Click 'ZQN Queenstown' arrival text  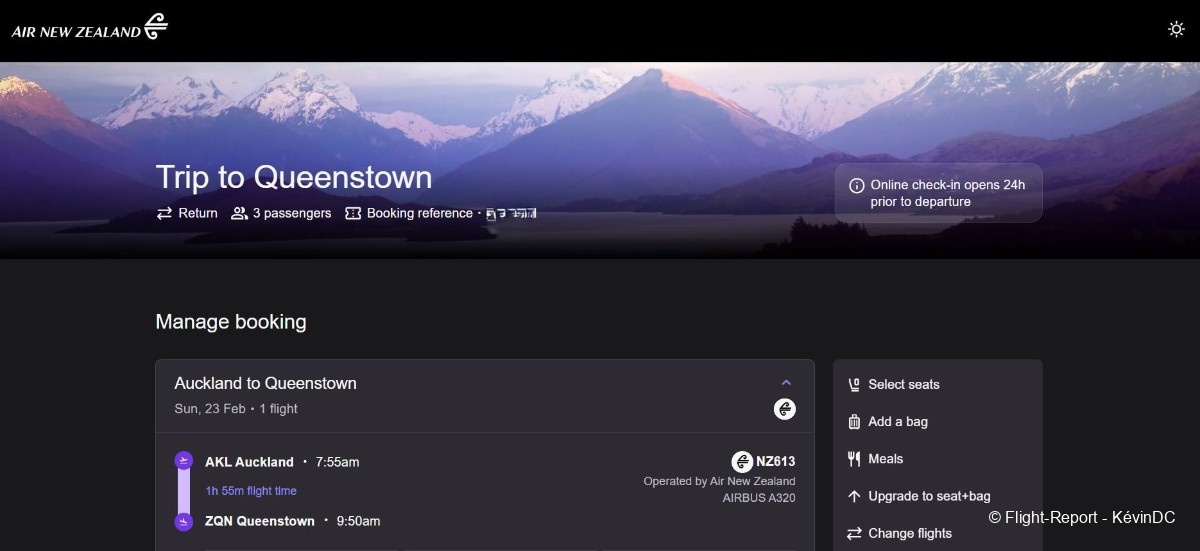point(260,521)
